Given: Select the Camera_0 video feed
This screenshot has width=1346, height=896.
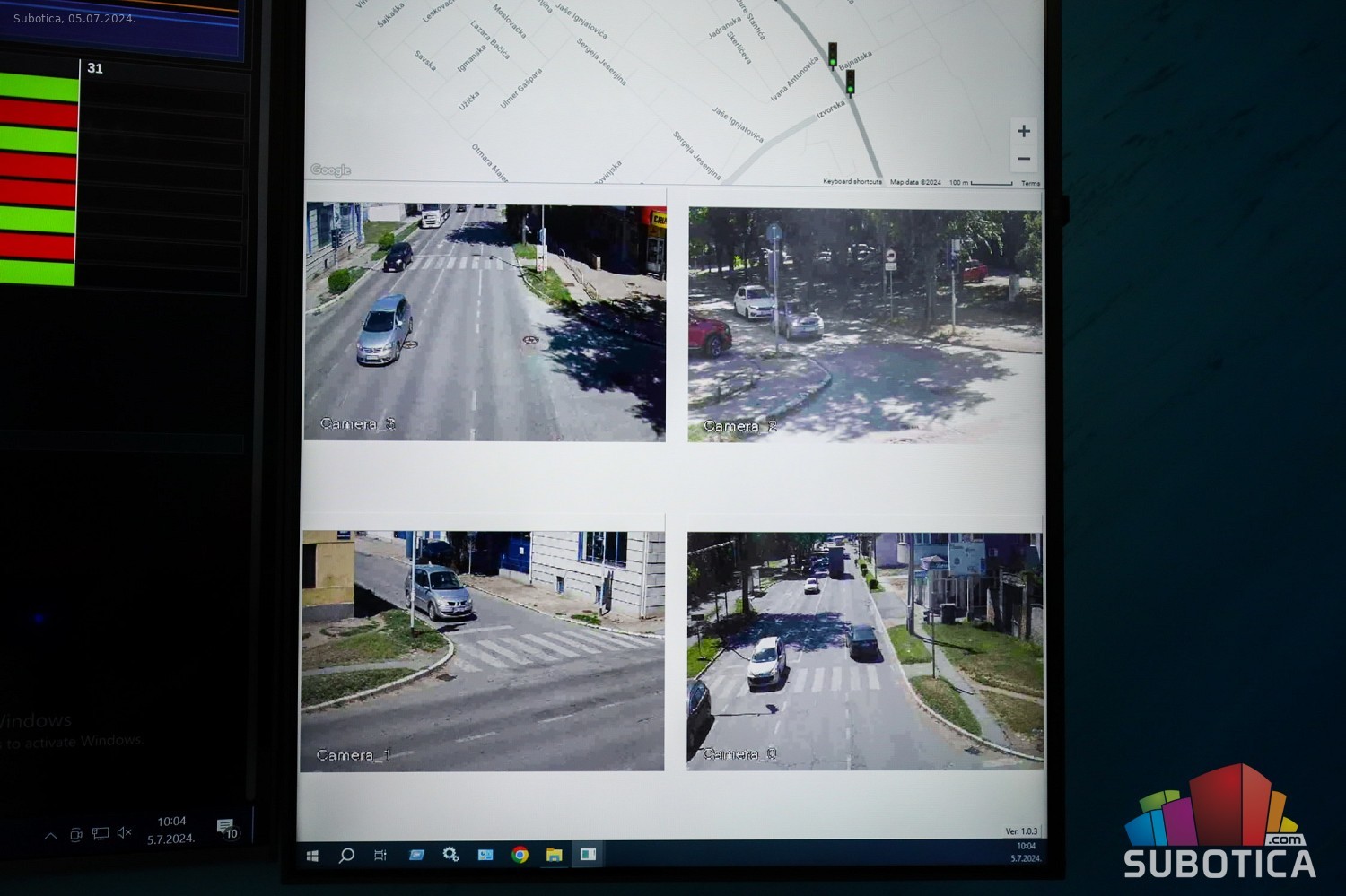Looking at the screenshot, I should point(865,651).
